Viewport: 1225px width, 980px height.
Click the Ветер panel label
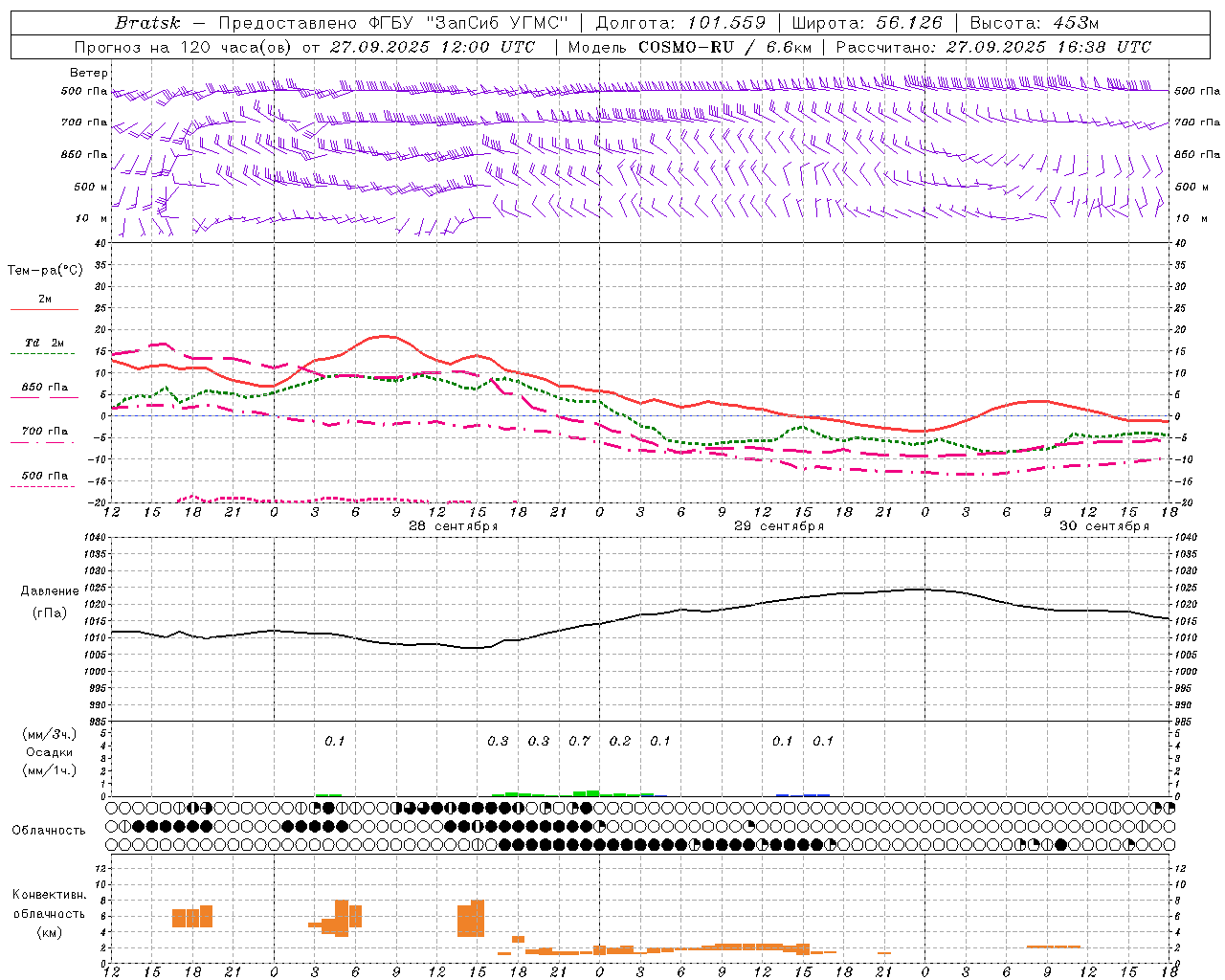tap(89, 73)
